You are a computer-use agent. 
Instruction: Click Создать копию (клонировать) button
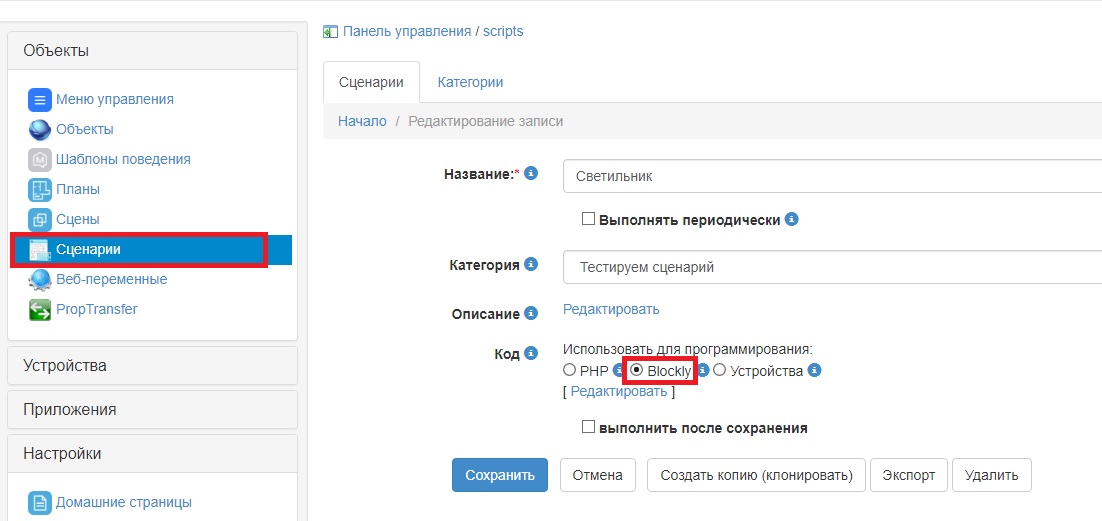coord(756,475)
